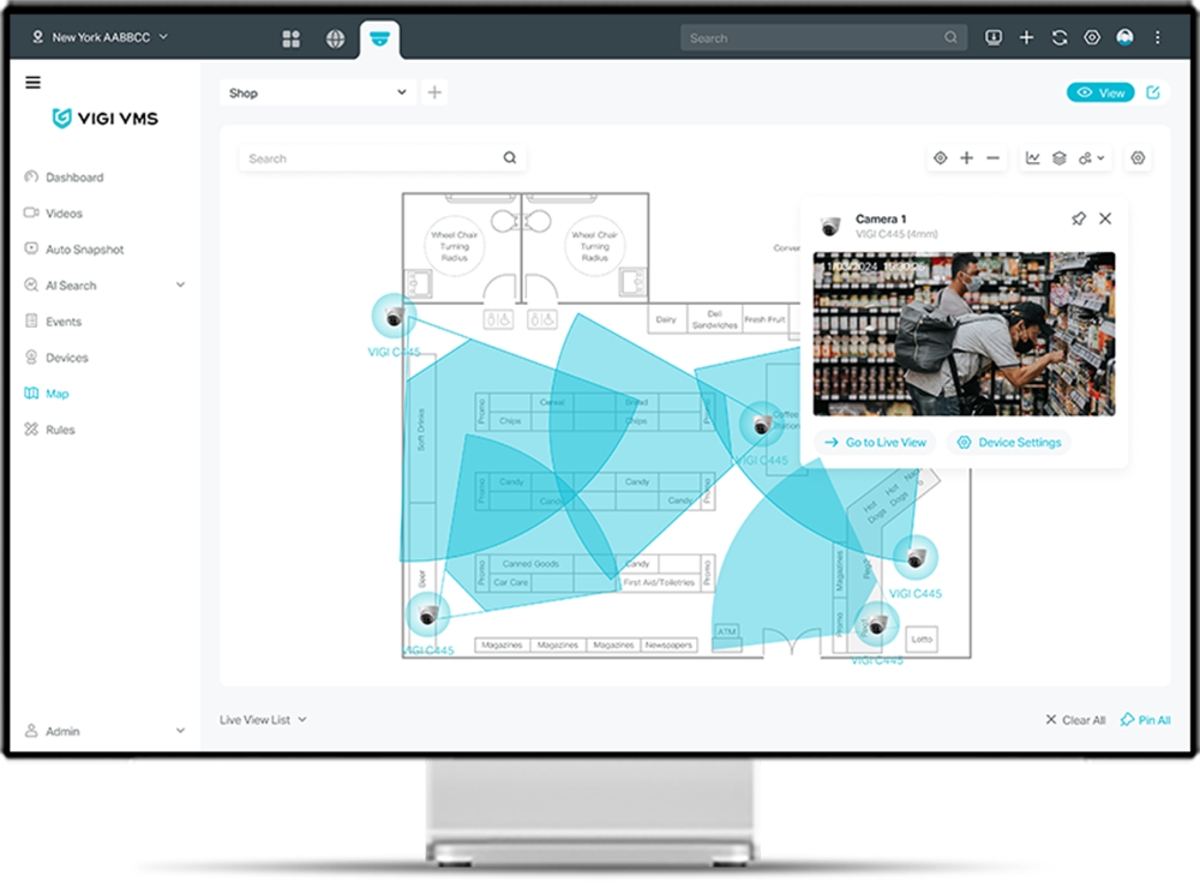This screenshot has height=881, width=1200.
Task: Toggle the View mode eye button
Action: (x=1101, y=92)
